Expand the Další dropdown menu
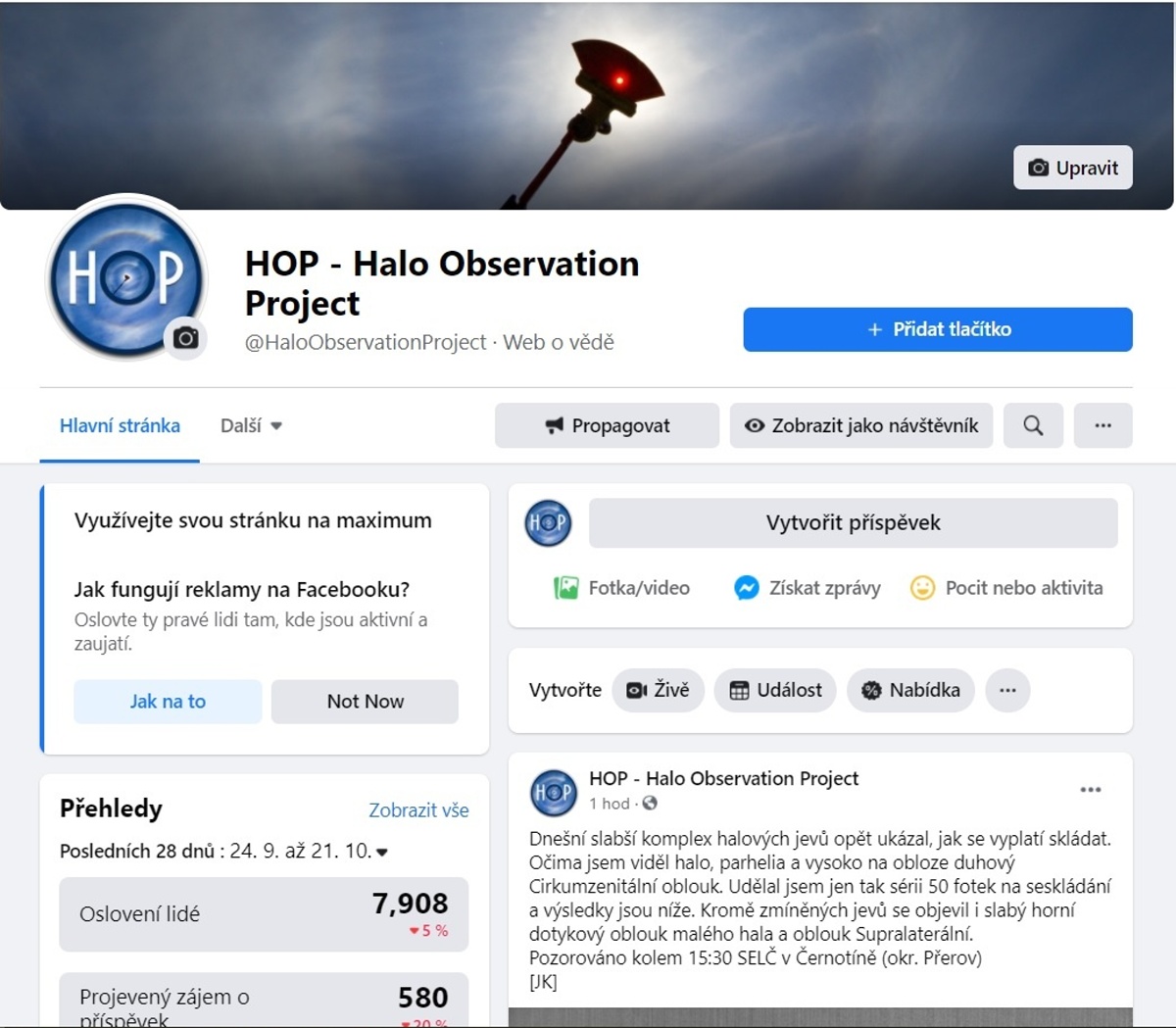 click(x=252, y=425)
